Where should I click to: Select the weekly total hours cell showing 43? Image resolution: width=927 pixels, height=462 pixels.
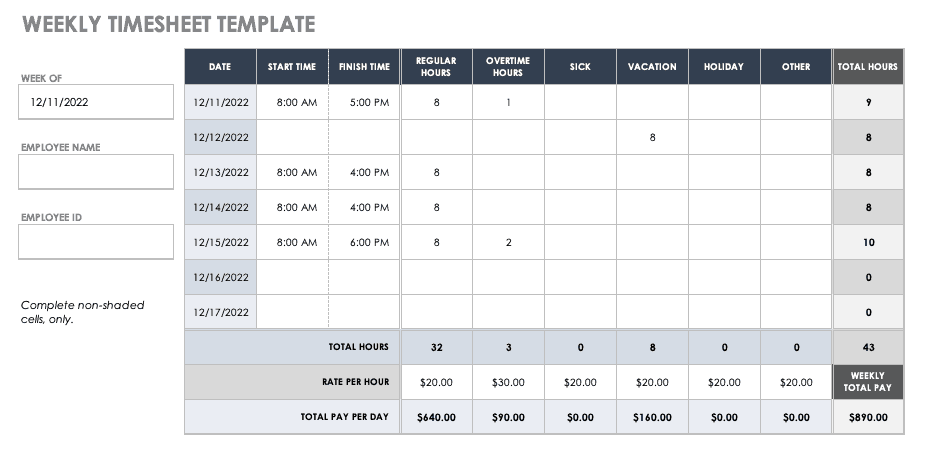[868, 347]
